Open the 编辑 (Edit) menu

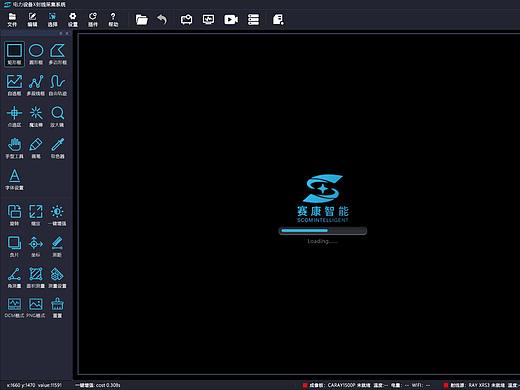pyautogui.click(x=32, y=20)
